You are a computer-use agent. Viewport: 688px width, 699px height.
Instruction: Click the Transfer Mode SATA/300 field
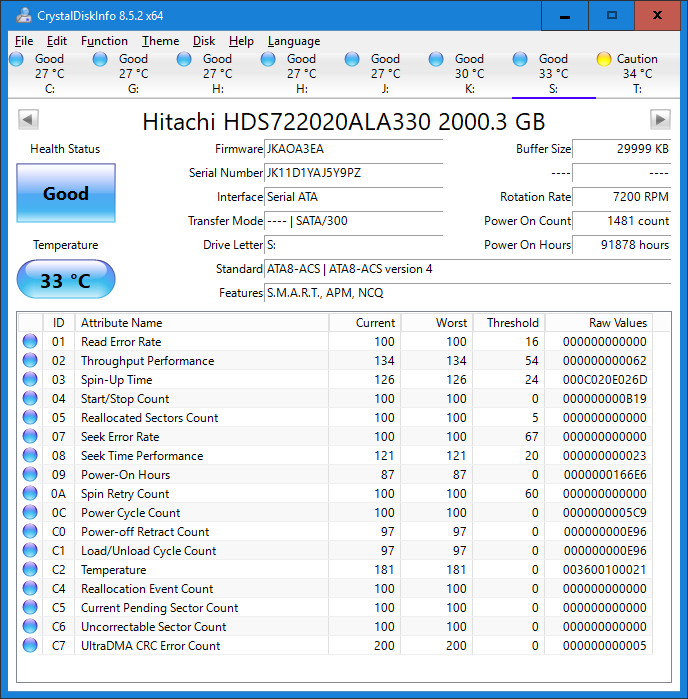coord(354,221)
